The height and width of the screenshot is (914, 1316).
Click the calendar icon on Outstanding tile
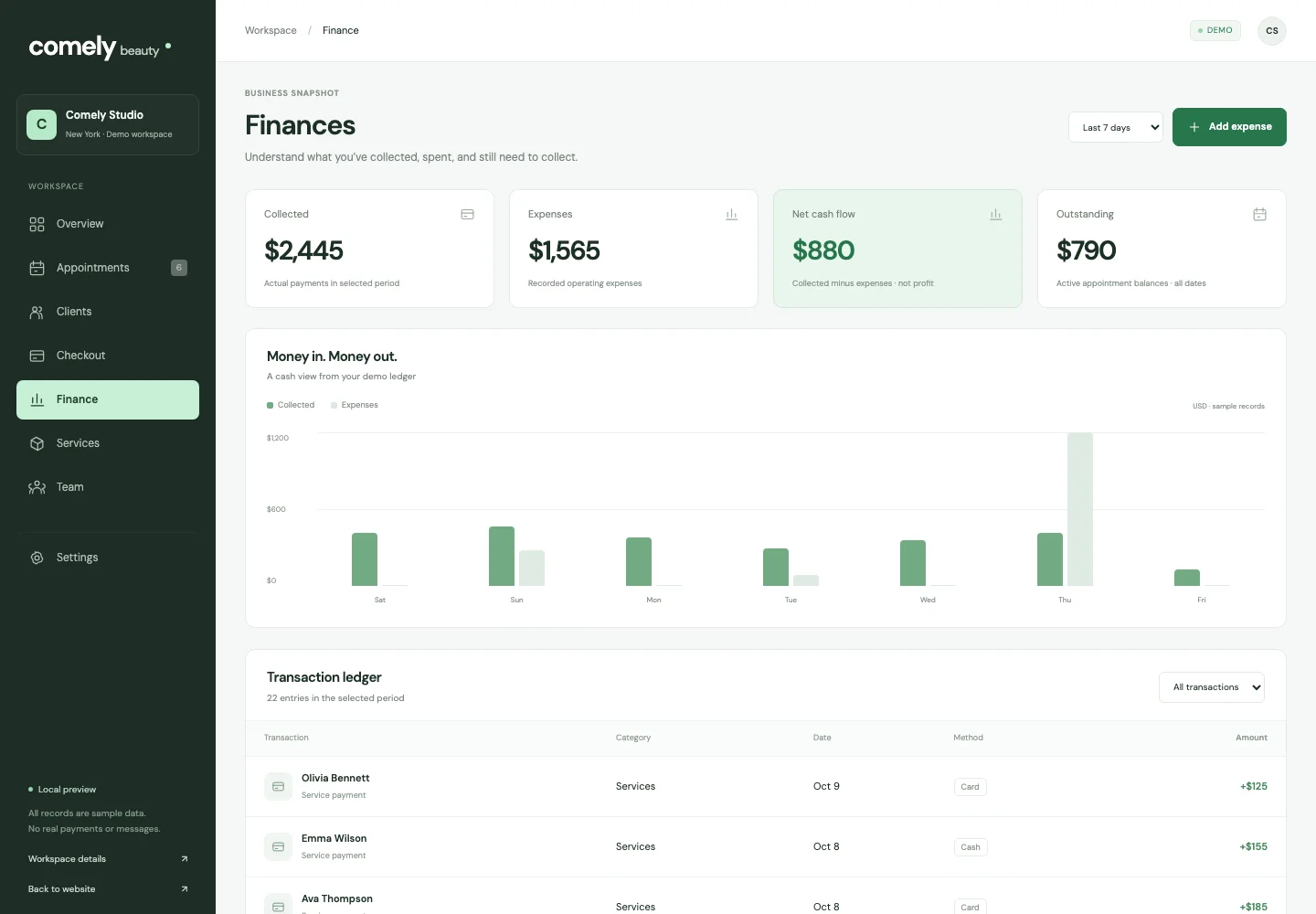pyautogui.click(x=1259, y=214)
